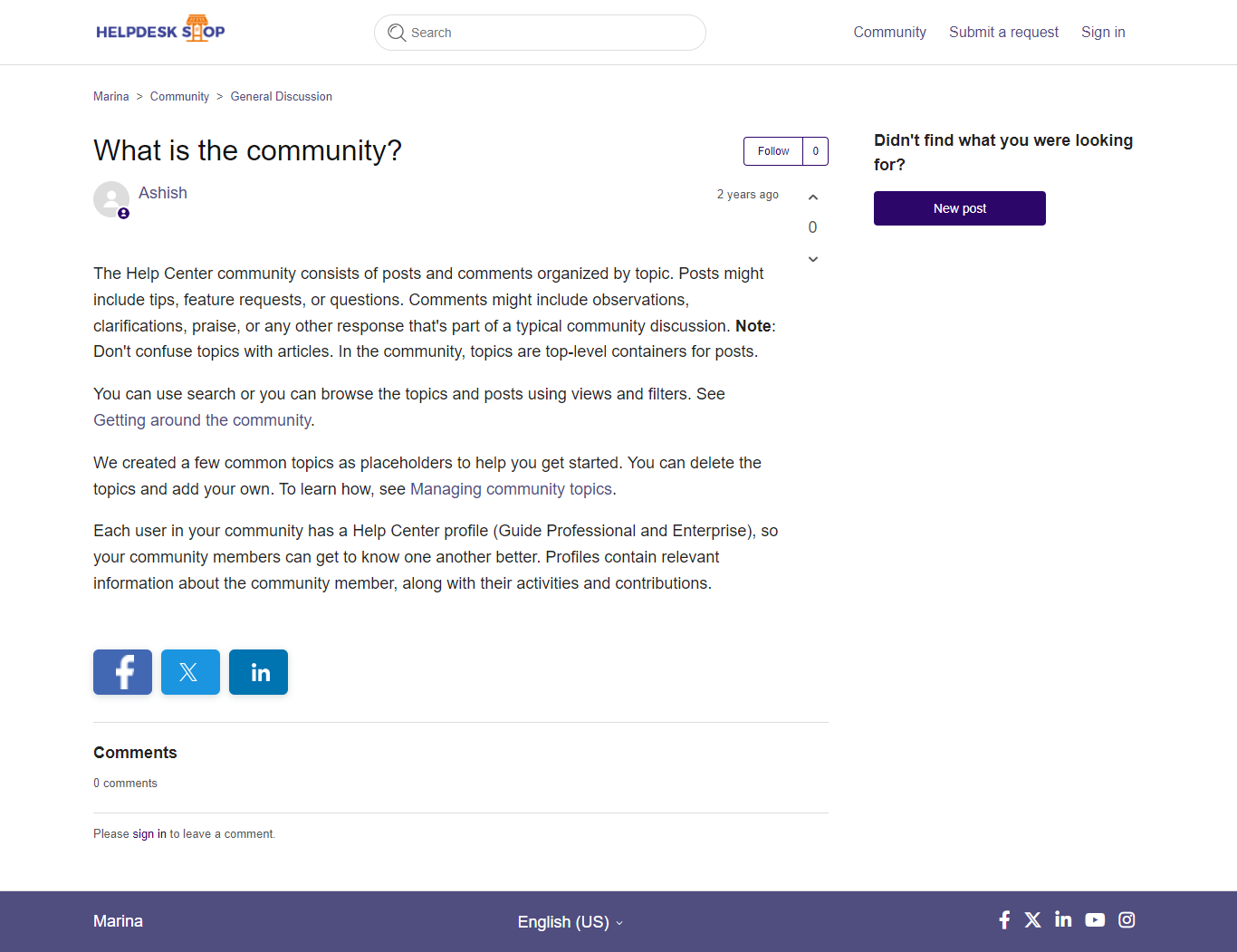
Task: Go to General Discussion breadcrumb
Action: (x=281, y=97)
